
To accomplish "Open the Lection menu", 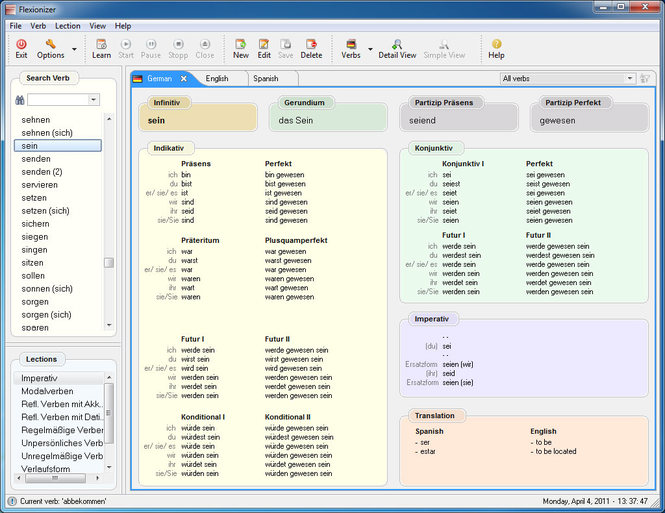I will (x=67, y=26).
